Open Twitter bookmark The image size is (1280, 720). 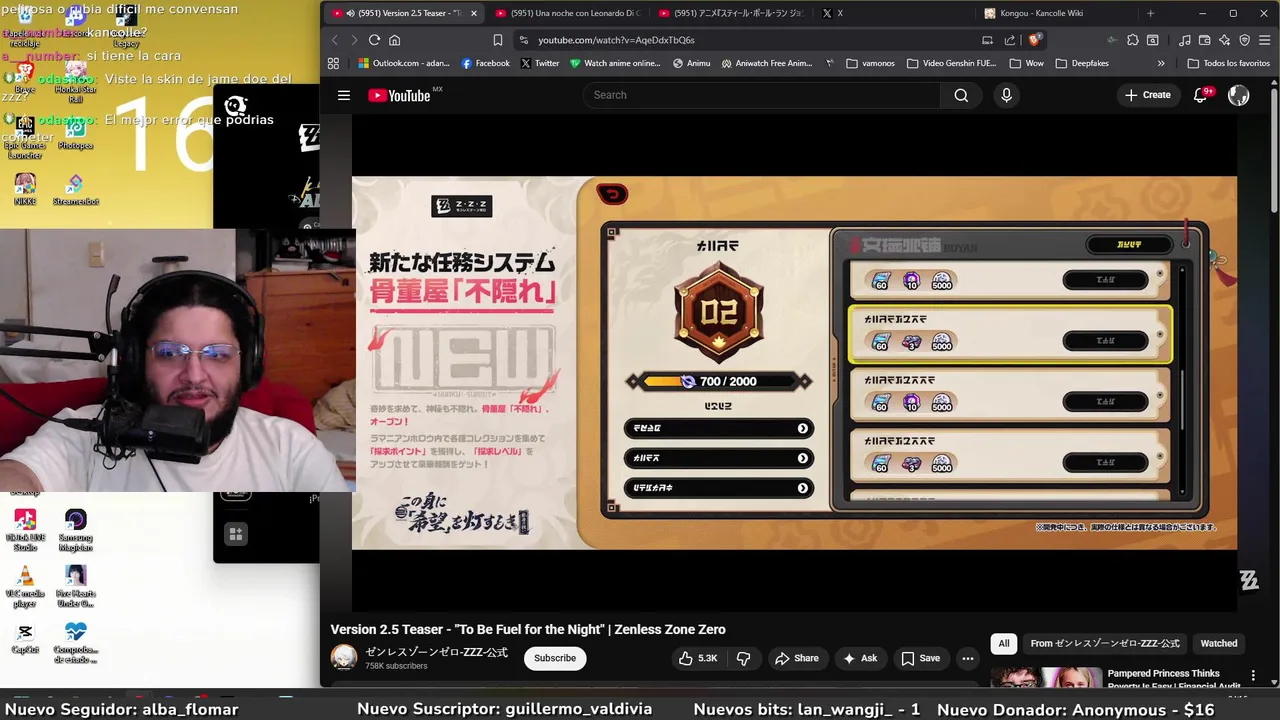point(540,63)
